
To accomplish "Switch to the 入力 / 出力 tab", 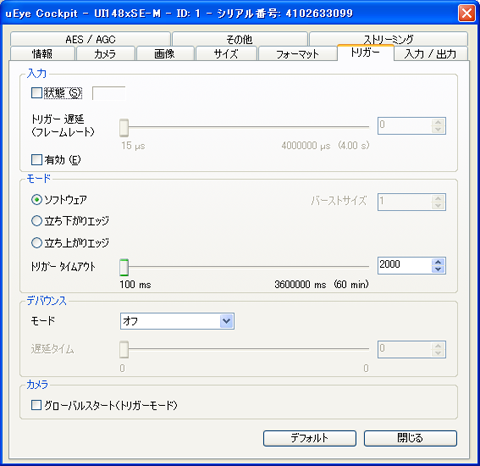I will coord(431,54).
